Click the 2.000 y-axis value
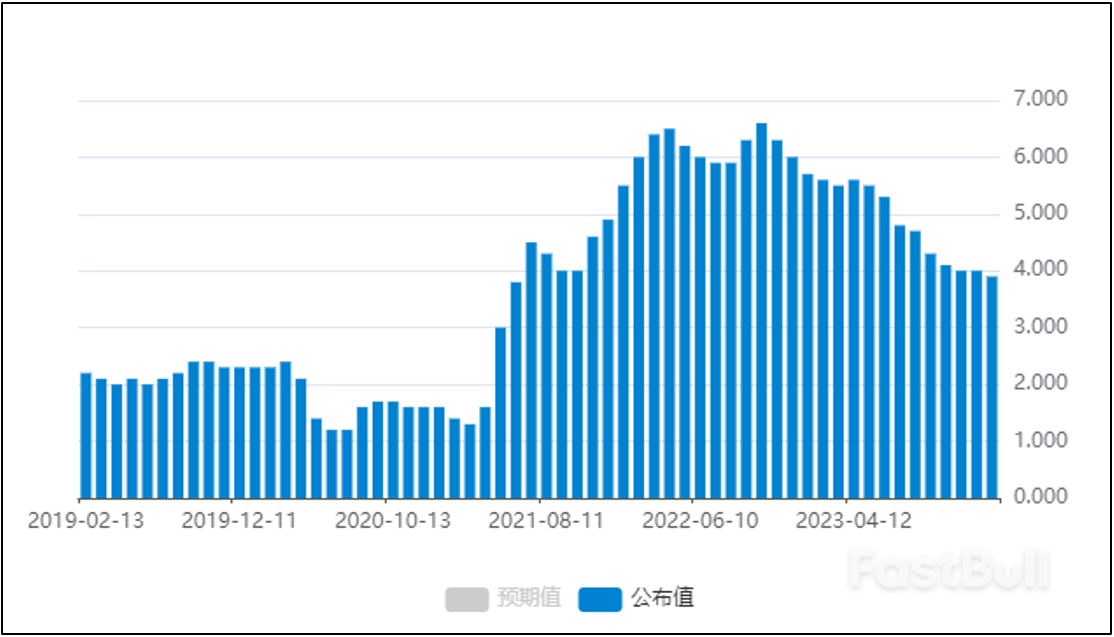 (1040, 382)
